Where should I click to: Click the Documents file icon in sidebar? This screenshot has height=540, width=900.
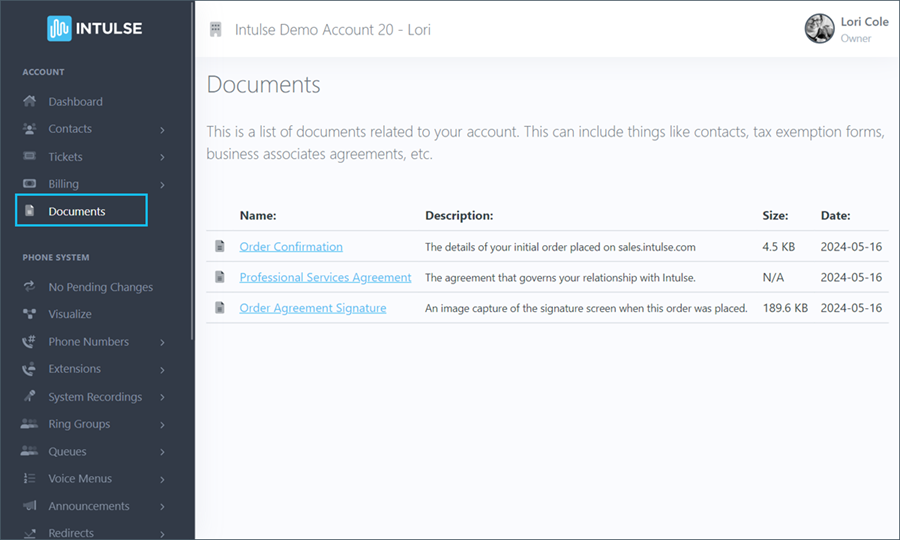coord(30,211)
